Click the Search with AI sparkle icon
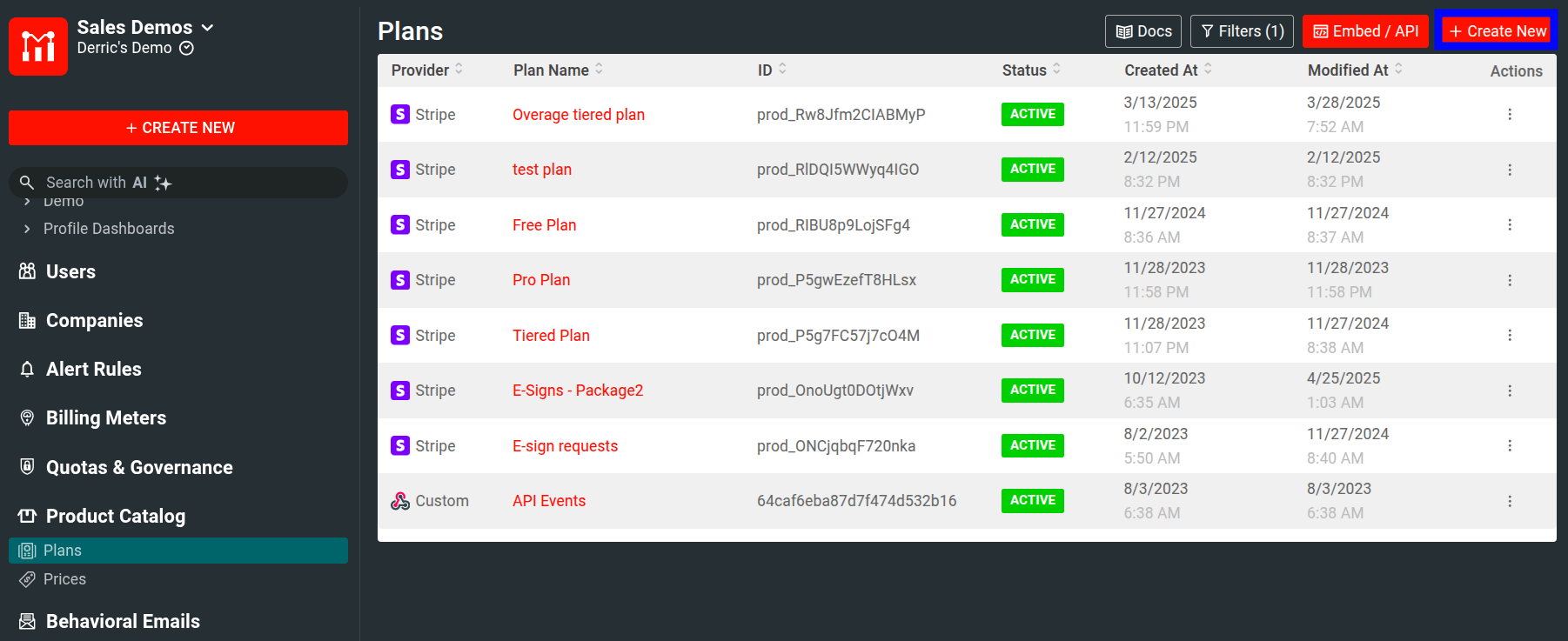This screenshot has height=641, width=1568. pyautogui.click(x=163, y=183)
